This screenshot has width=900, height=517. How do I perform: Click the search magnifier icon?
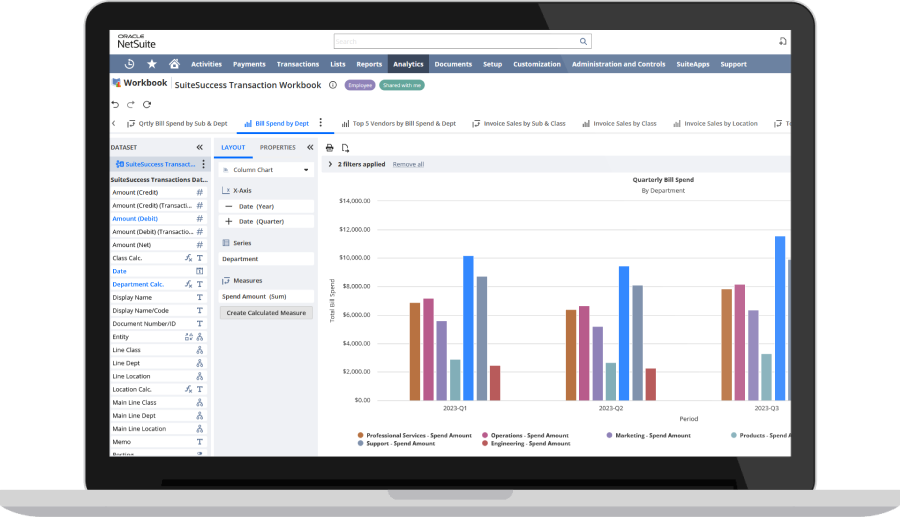point(583,41)
